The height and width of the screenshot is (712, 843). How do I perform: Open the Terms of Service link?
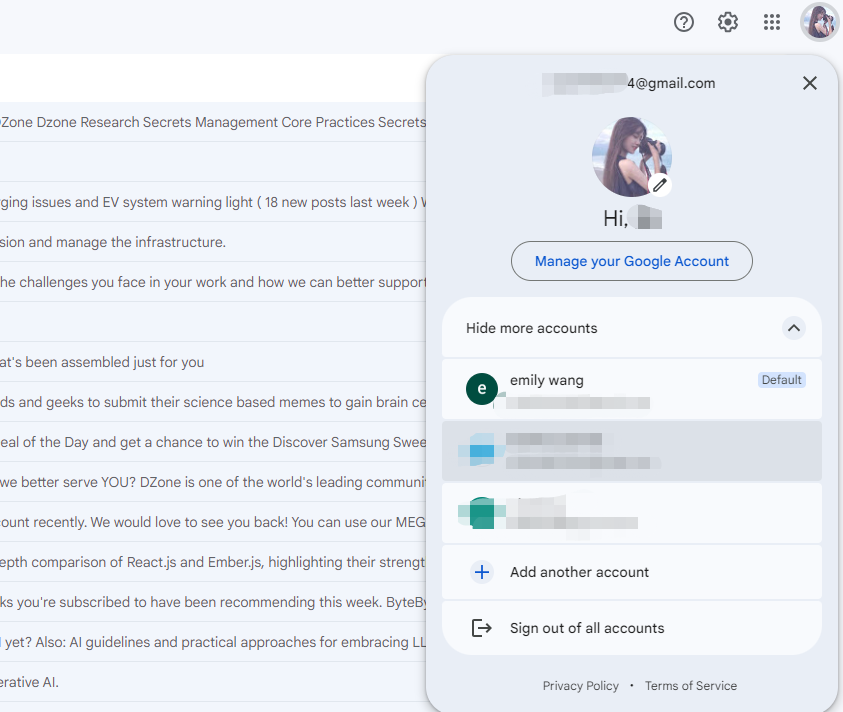pyautogui.click(x=690, y=686)
